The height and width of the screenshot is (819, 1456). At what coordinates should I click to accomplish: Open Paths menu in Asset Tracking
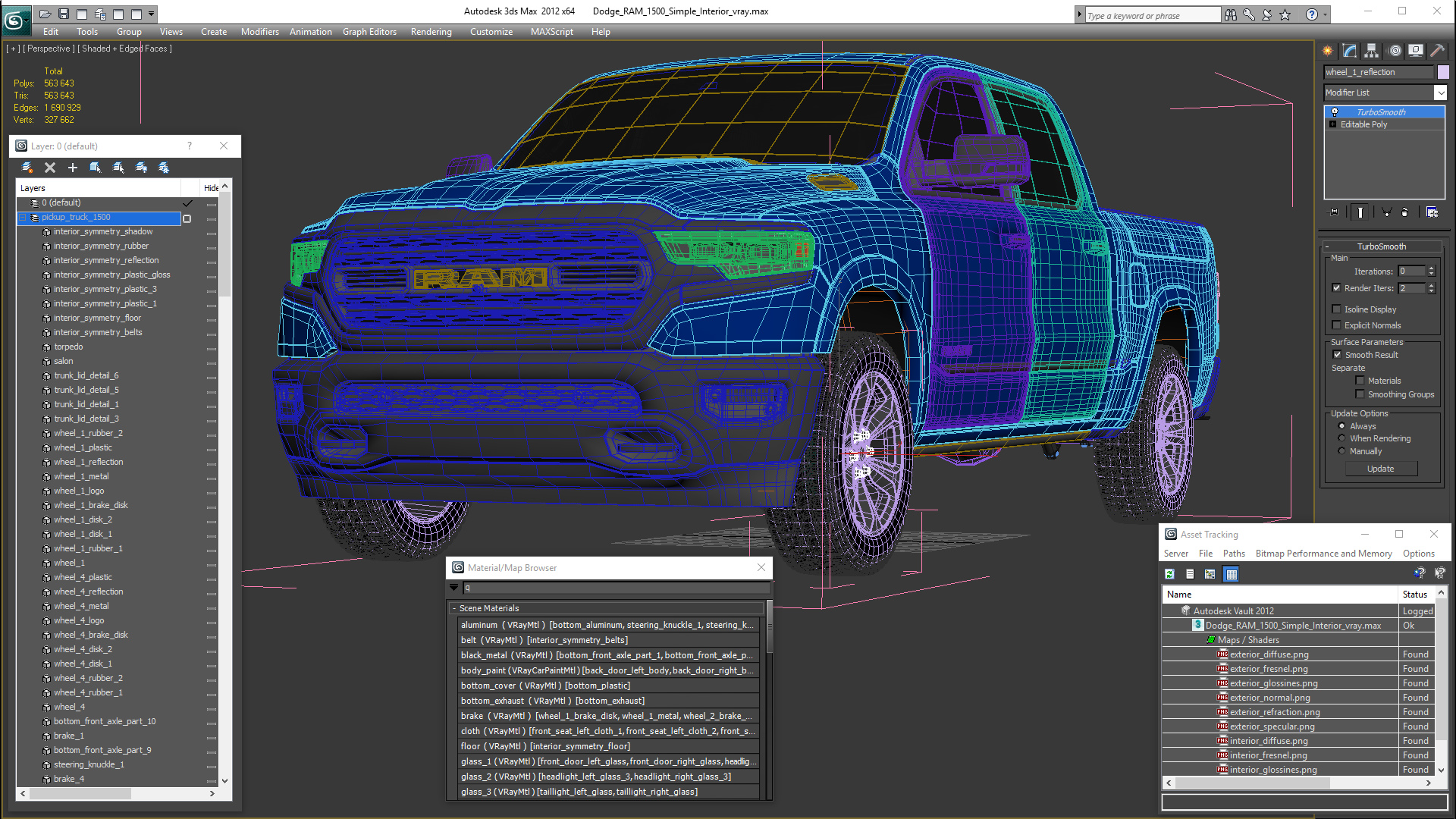click(x=1234, y=554)
